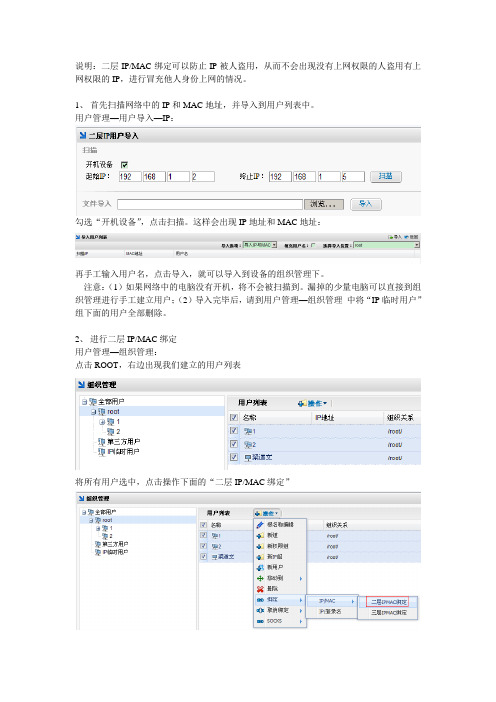Click the 扫描 button beside 终止IP
Screen dimensions: 496x702
pos(386,176)
